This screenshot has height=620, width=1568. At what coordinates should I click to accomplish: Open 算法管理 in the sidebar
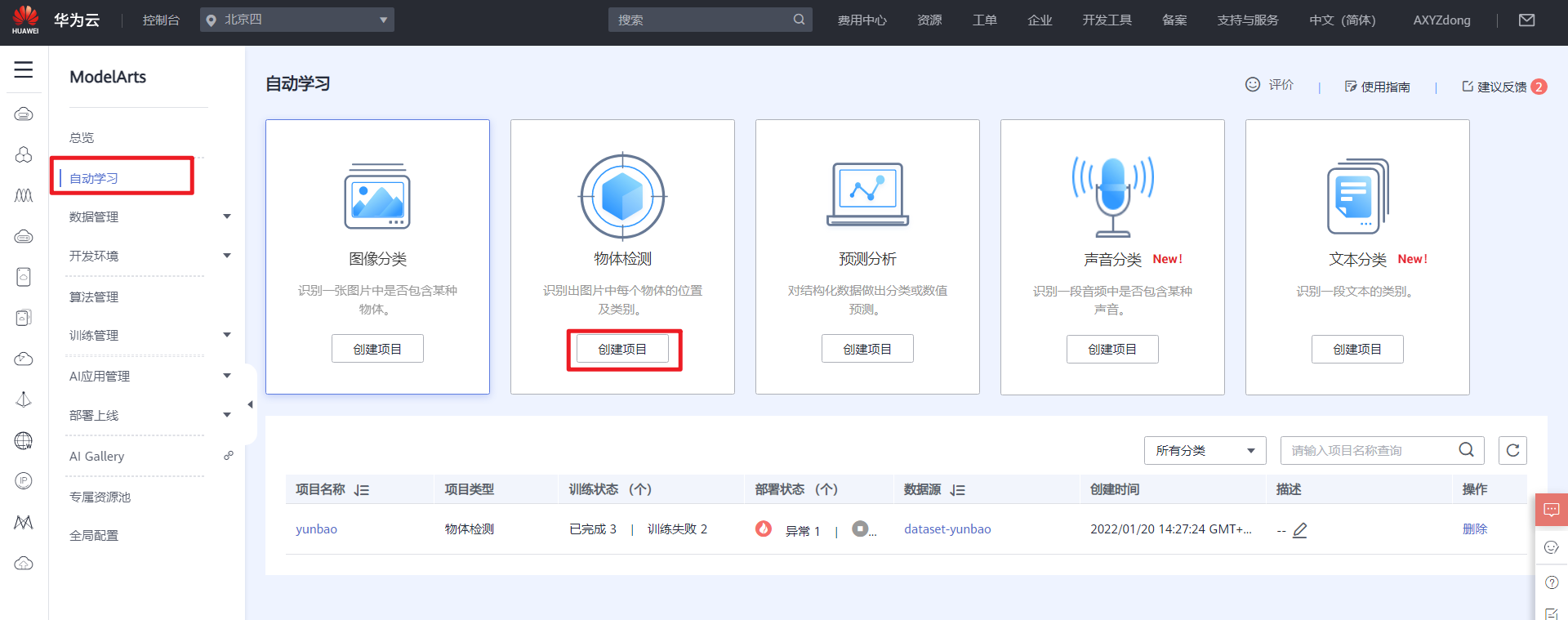[x=94, y=297]
